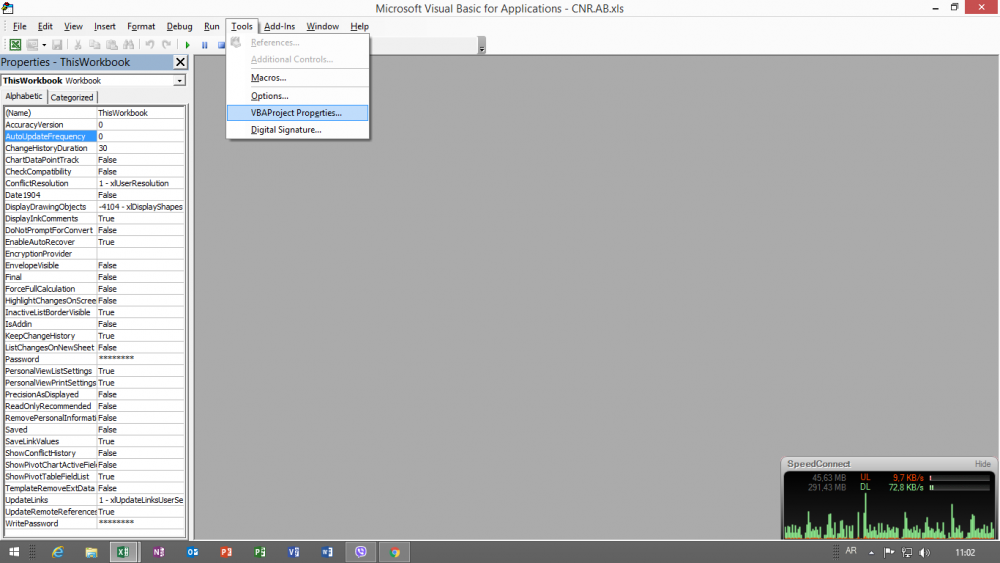Click the Insert UserForm toolbar icon
The image size is (1000, 563).
pos(32,45)
